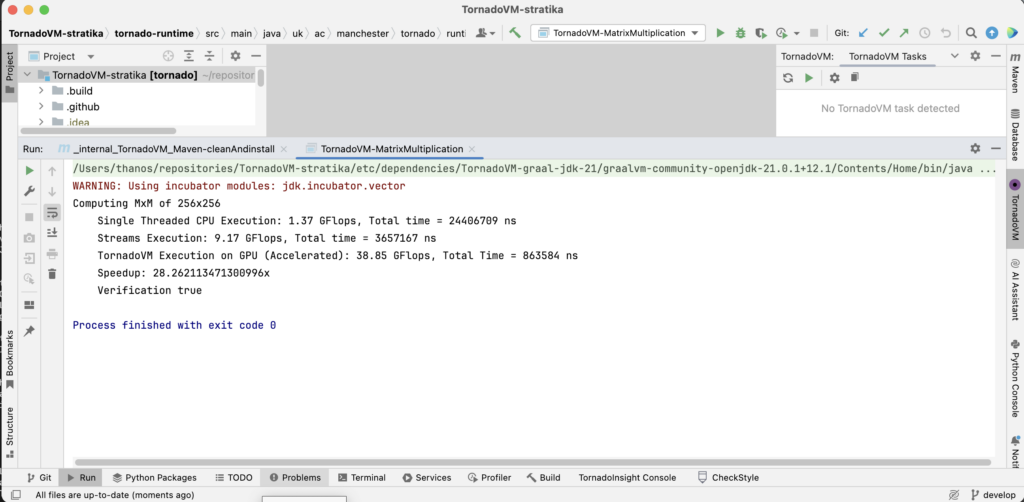This screenshot has height=502, width=1024.
Task: Open the Python Packages tool window
Action: (x=155, y=478)
